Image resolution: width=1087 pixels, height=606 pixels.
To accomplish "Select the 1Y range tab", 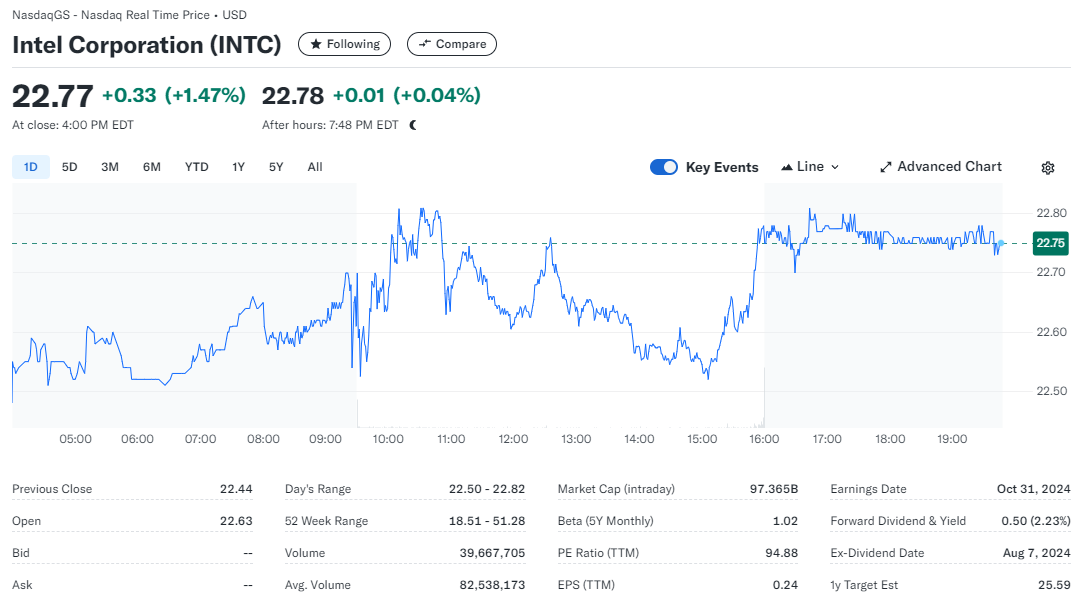I will pyautogui.click(x=238, y=167).
